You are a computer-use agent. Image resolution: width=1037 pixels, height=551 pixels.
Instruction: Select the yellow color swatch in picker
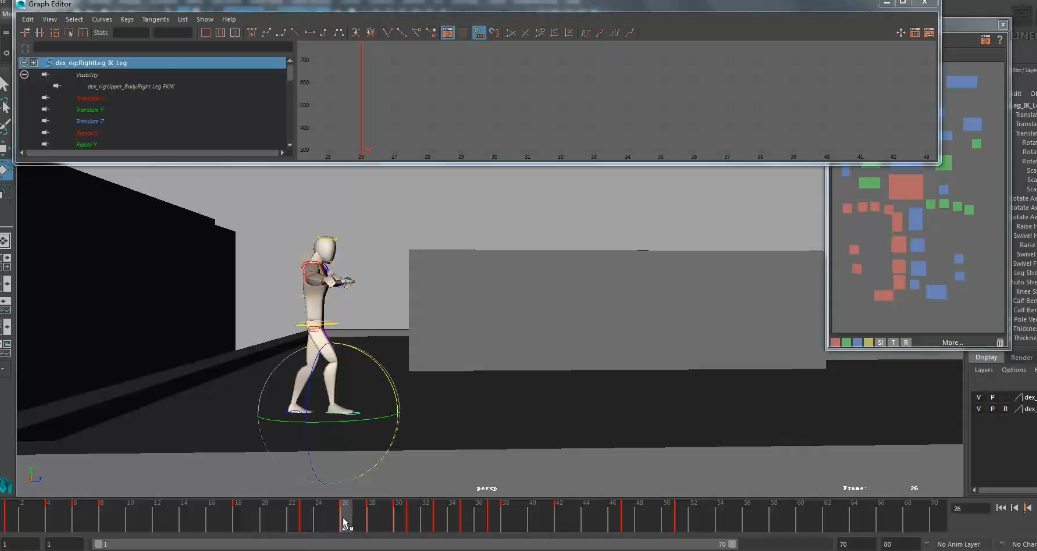[x=868, y=342]
